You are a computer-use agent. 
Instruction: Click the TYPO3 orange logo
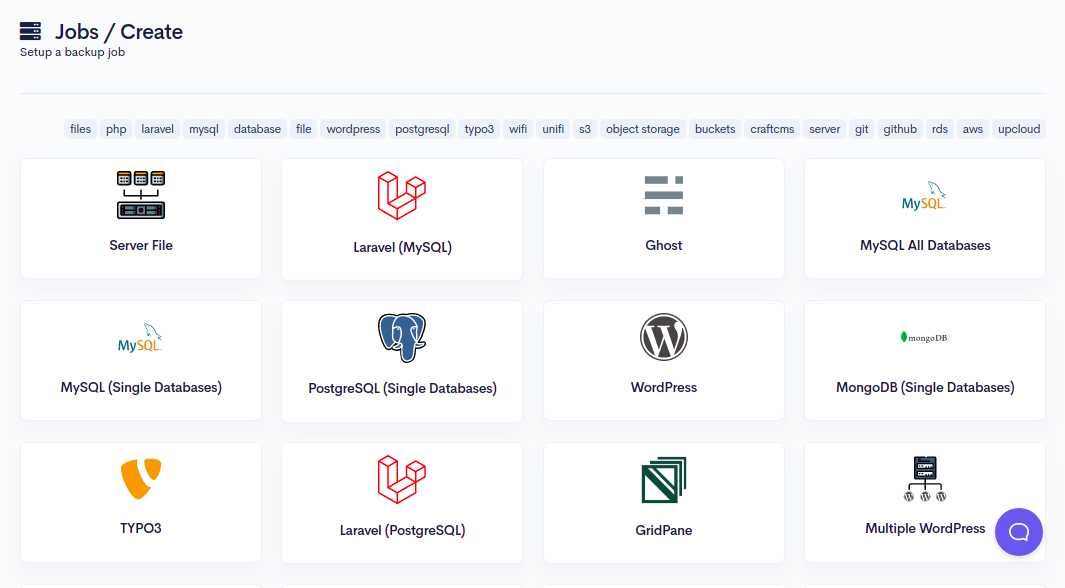pos(141,479)
